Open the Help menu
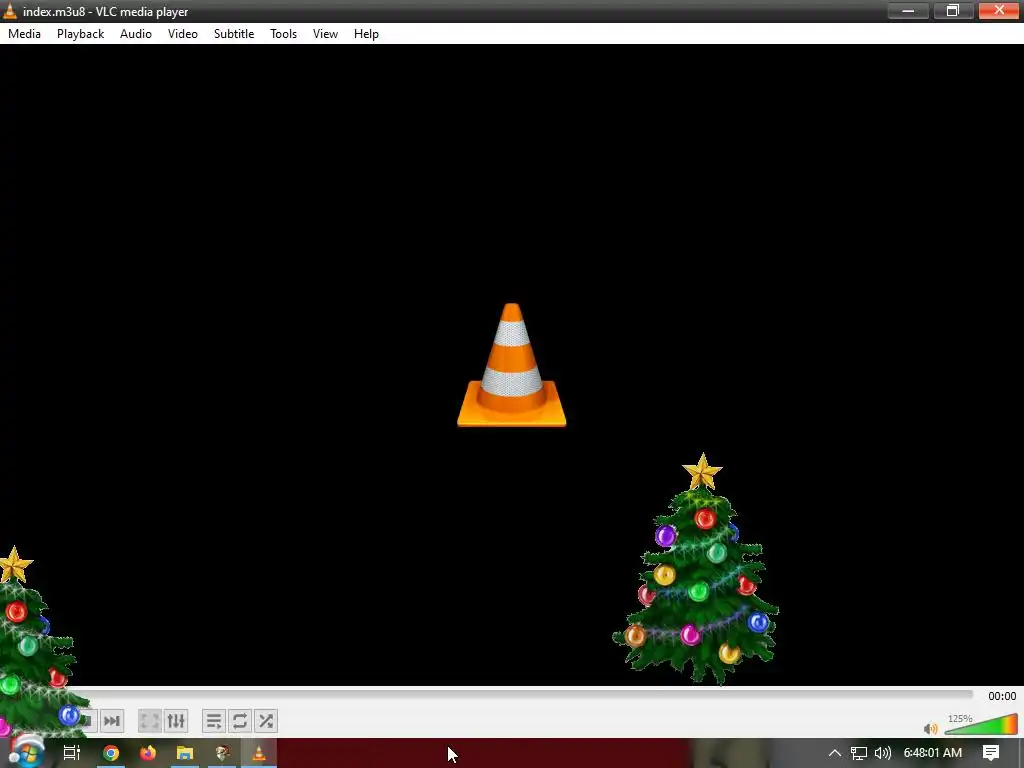1024x768 pixels. tap(366, 34)
